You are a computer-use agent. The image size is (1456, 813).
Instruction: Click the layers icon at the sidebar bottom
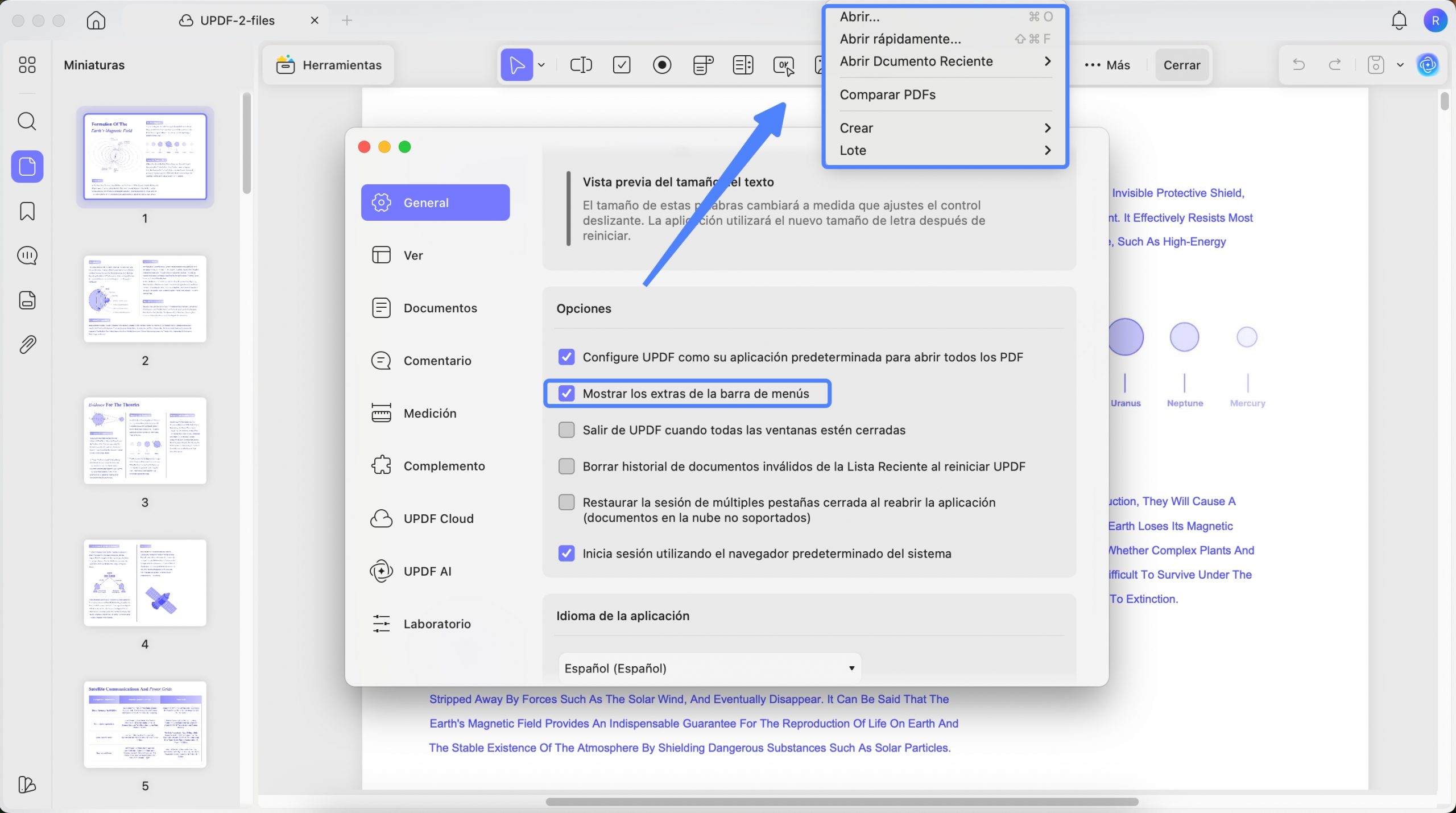coord(27,785)
